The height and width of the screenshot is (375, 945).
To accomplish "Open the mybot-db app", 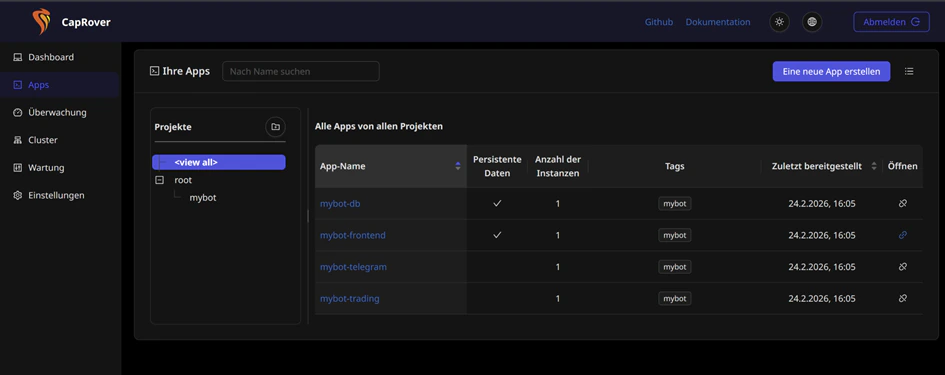I will pyautogui.click(x=340, y=204).
